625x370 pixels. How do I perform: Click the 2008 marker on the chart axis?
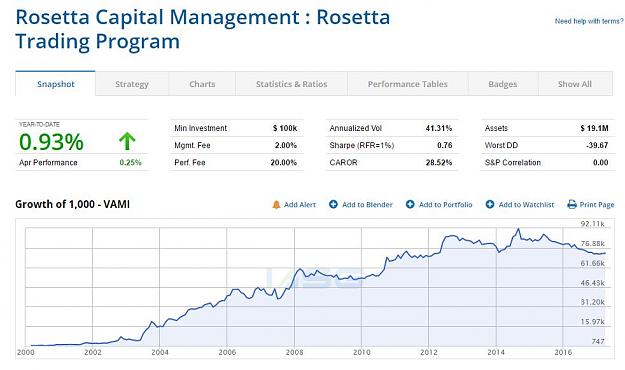(294, 352)
